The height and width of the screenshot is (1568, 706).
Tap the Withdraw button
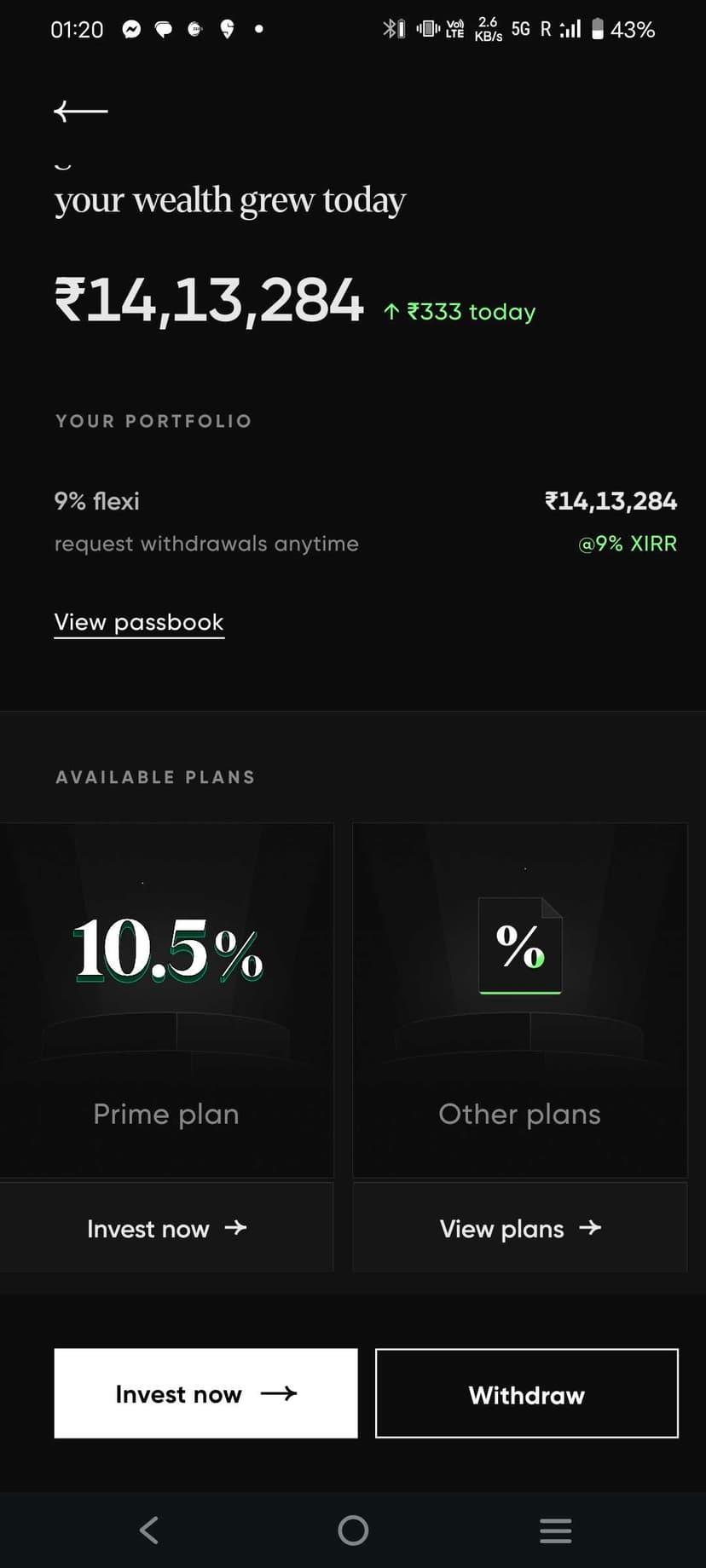[x=527, y=1394]
